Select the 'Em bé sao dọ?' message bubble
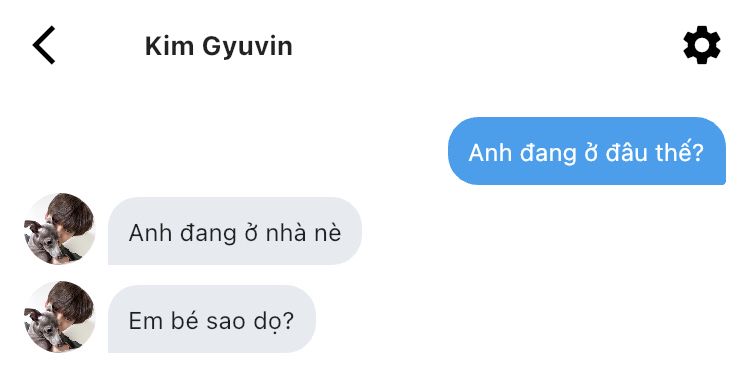Screen dimensions: 750x366 tap(212, 320)
